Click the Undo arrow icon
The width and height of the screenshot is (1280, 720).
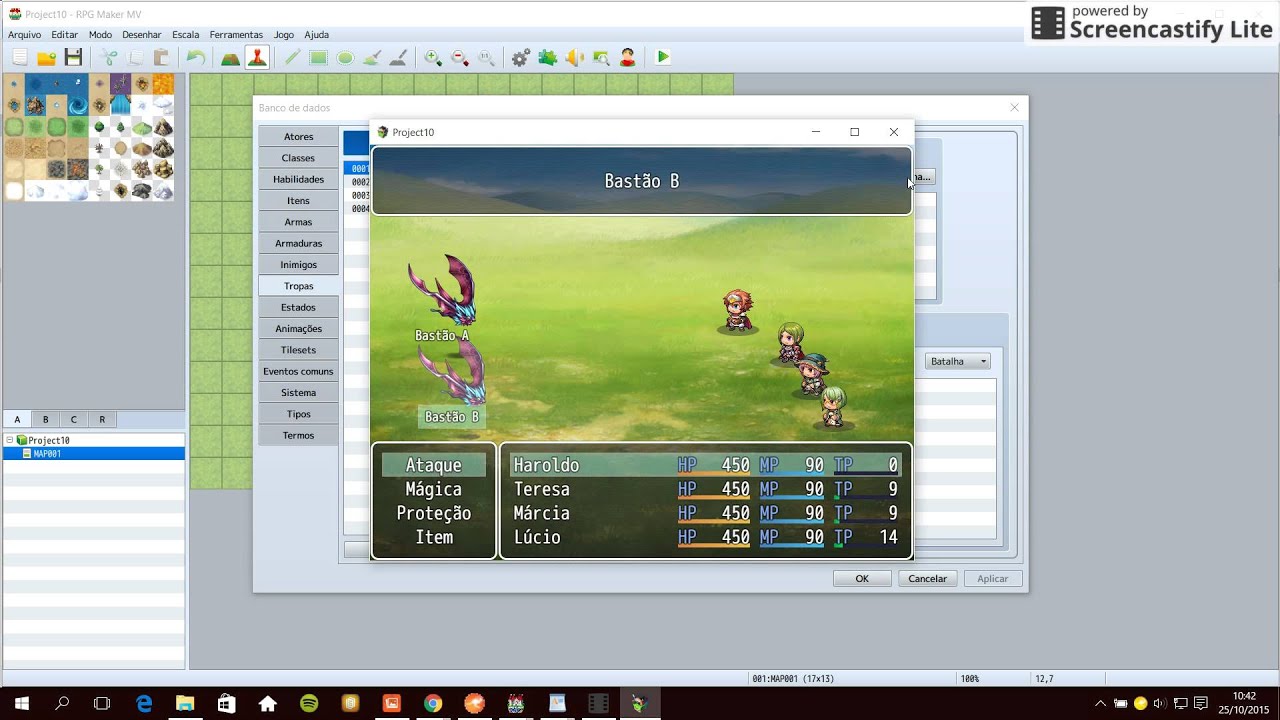[196, 58]
